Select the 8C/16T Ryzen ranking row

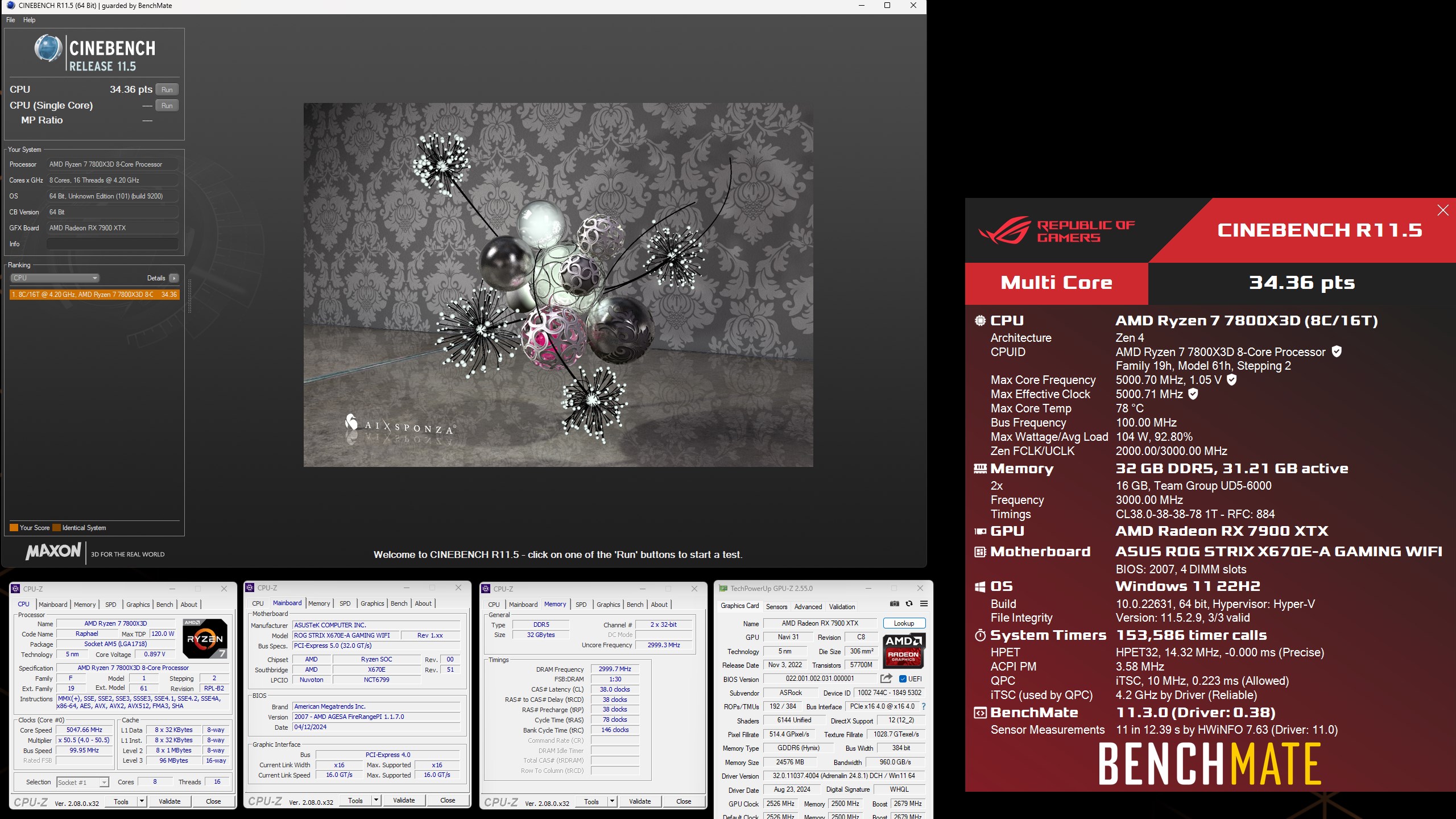94,295
